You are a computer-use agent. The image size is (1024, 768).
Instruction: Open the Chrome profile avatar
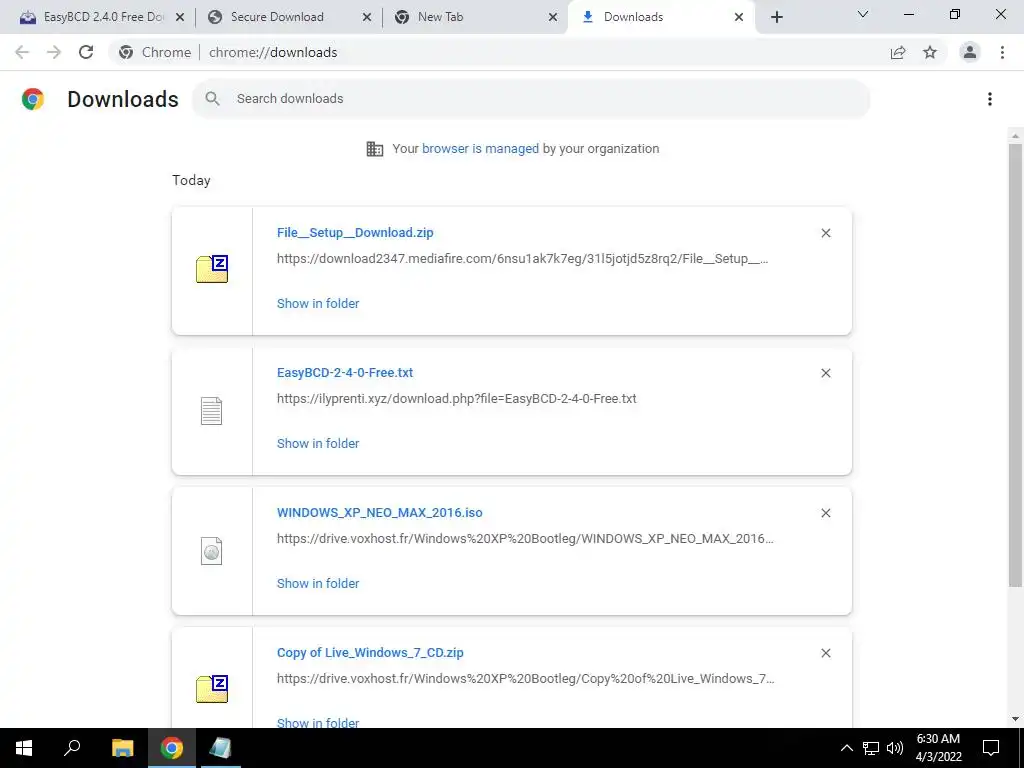coord(970,52)
